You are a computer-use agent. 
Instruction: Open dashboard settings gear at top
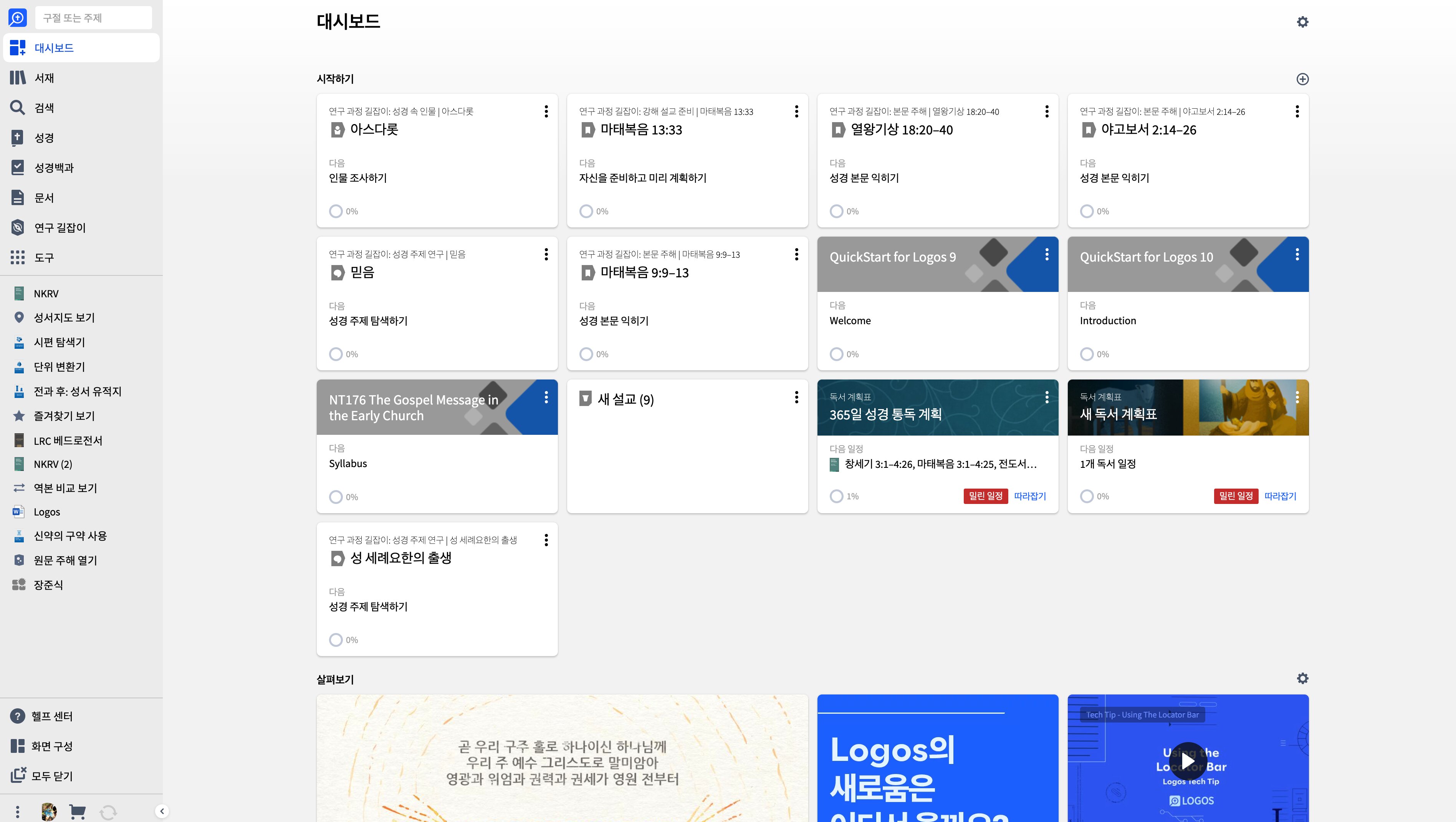tap(1302, 22)
